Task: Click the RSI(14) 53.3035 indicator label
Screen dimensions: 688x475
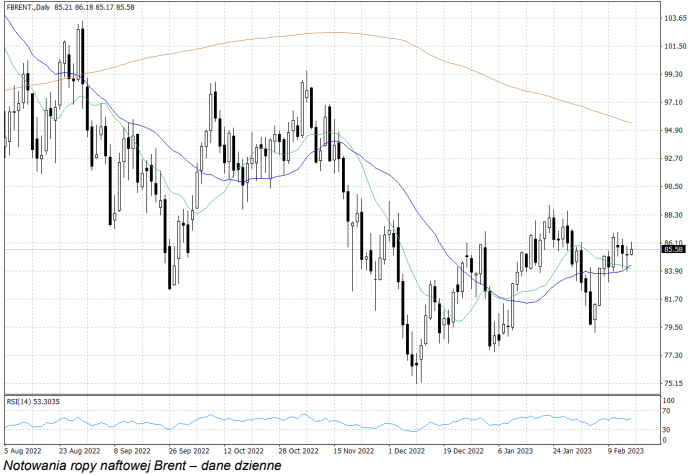Action: click(35, 401)
